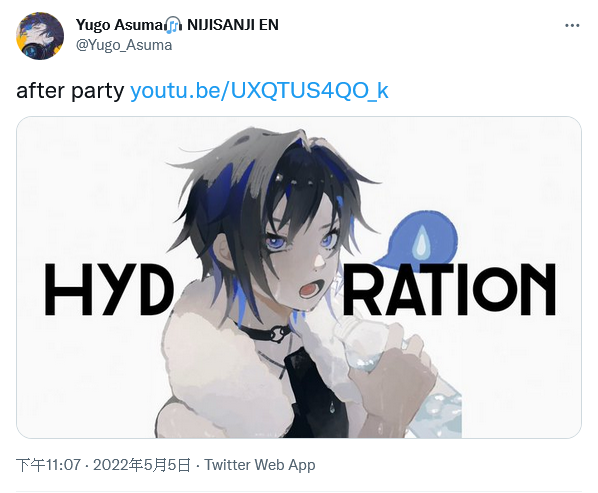This screenshot has height=493, width=598.
Task: Click the tweet timestamp 下午11:07
Action: coord(48,465)
